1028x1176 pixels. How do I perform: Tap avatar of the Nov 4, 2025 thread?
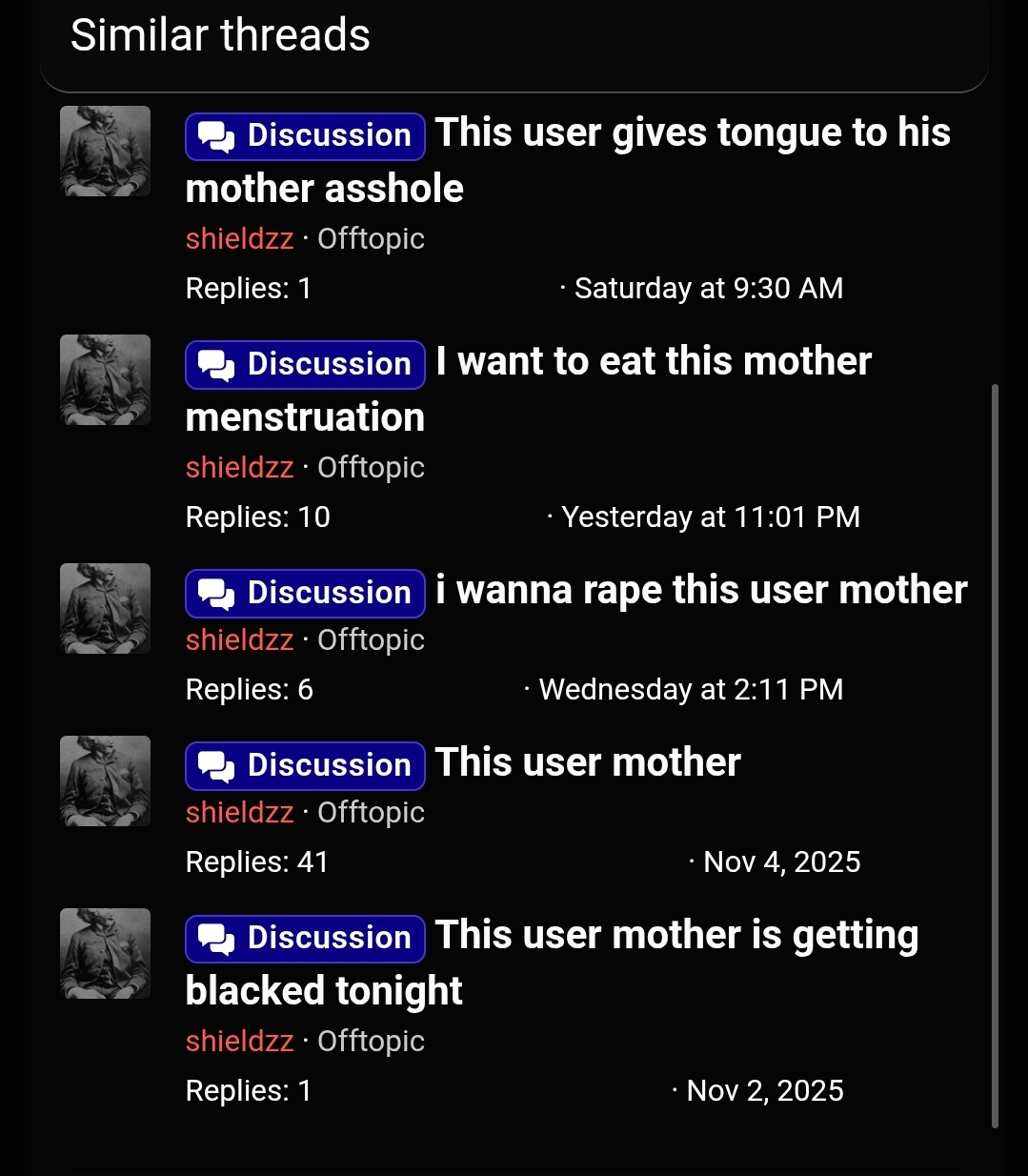click(x=105, y=781)
